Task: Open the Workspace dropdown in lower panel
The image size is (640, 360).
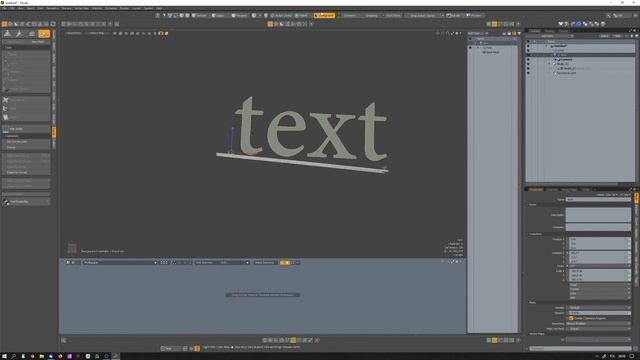Action: [120, 262]
